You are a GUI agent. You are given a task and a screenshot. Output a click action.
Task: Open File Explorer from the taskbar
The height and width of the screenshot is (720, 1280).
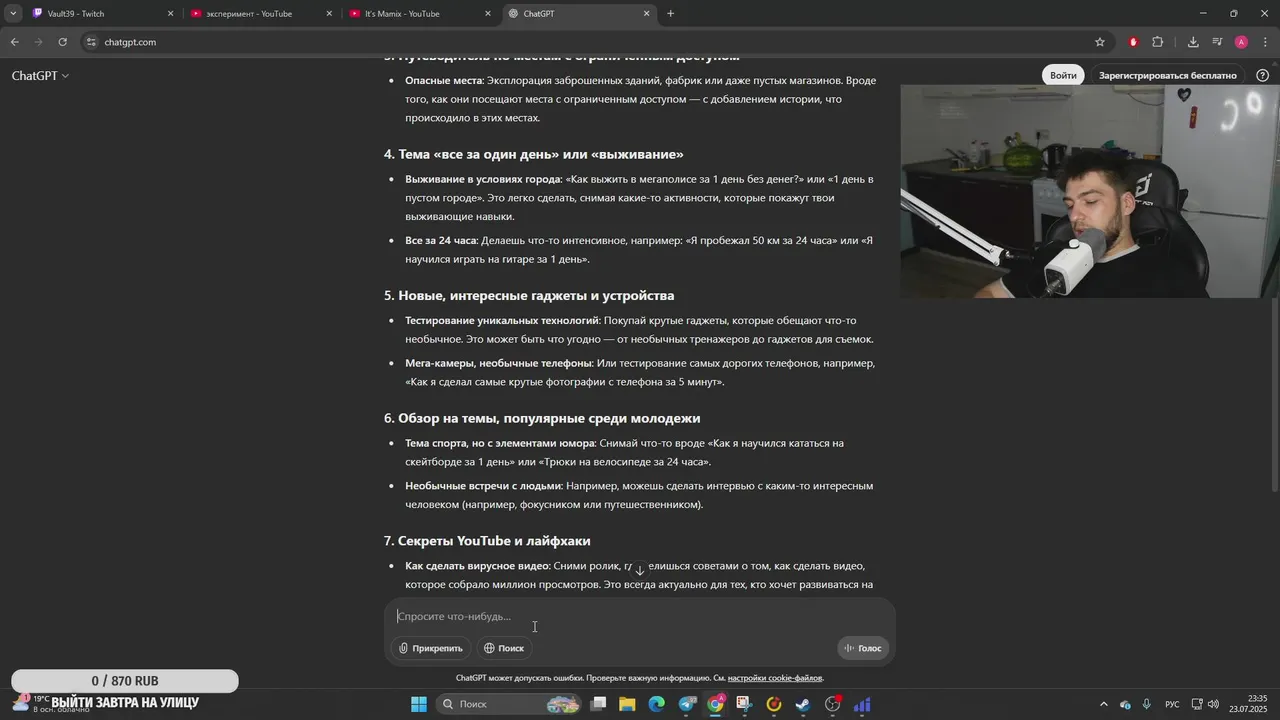point(627,704)
